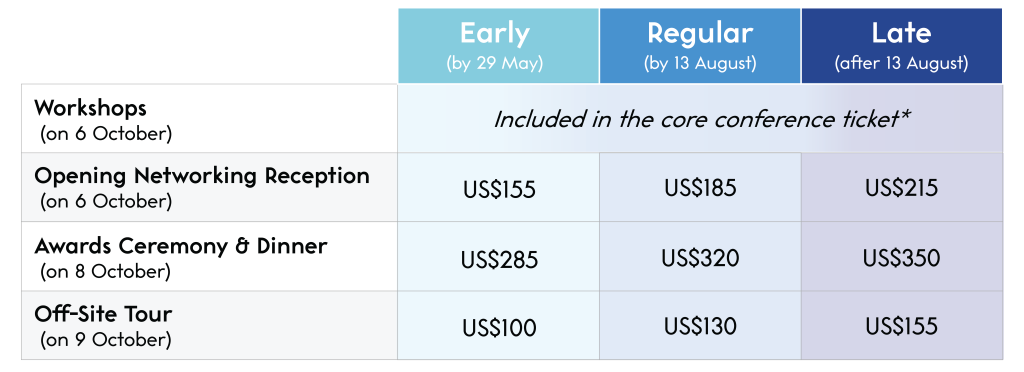1024x372 pixels.
Task: Click the US$155 late tour price
Action: point(901,326)
